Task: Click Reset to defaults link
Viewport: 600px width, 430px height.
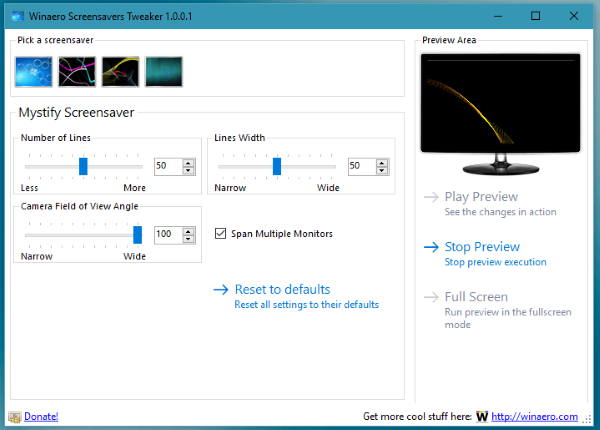Action: point(282,290)
